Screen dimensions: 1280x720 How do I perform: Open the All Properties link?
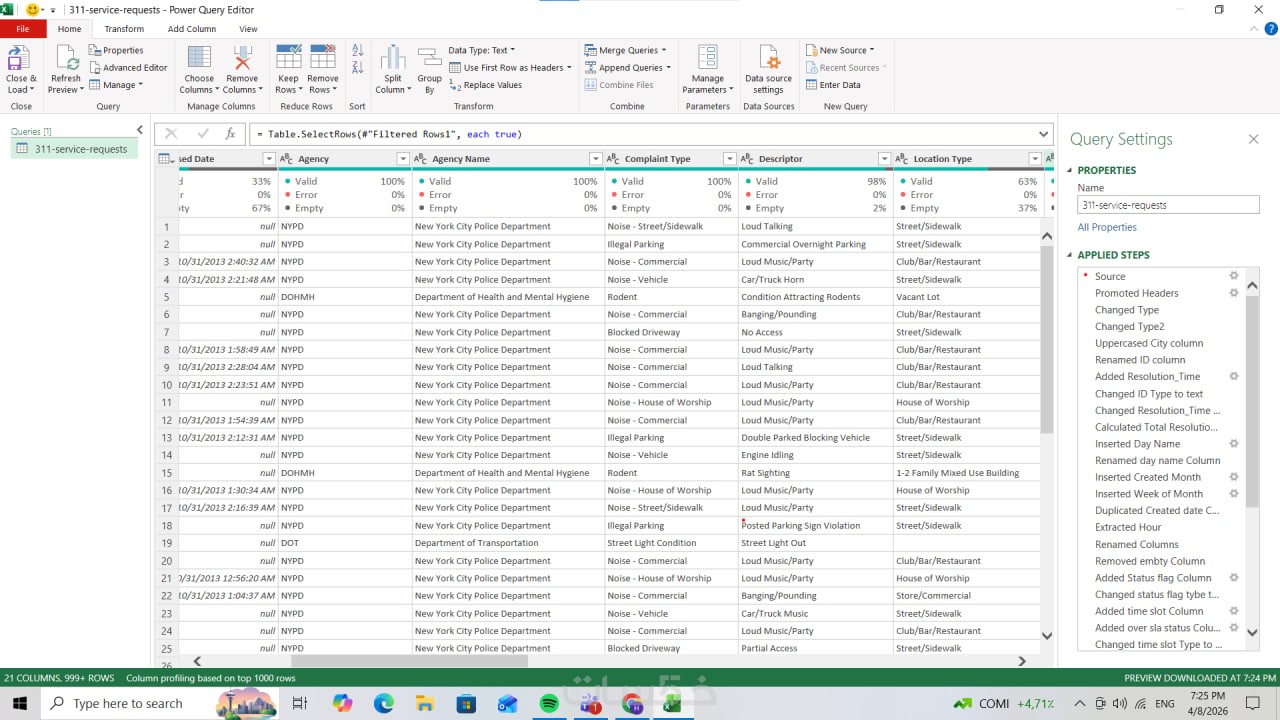click(x=1107, y=227)
